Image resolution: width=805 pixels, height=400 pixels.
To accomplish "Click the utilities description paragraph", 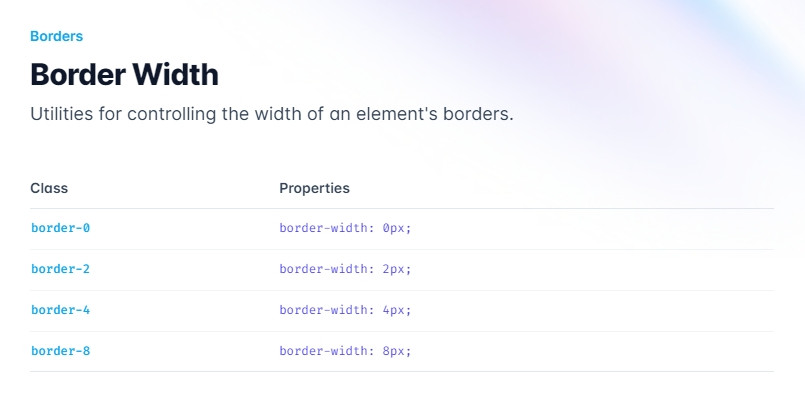I will [272, 114].
